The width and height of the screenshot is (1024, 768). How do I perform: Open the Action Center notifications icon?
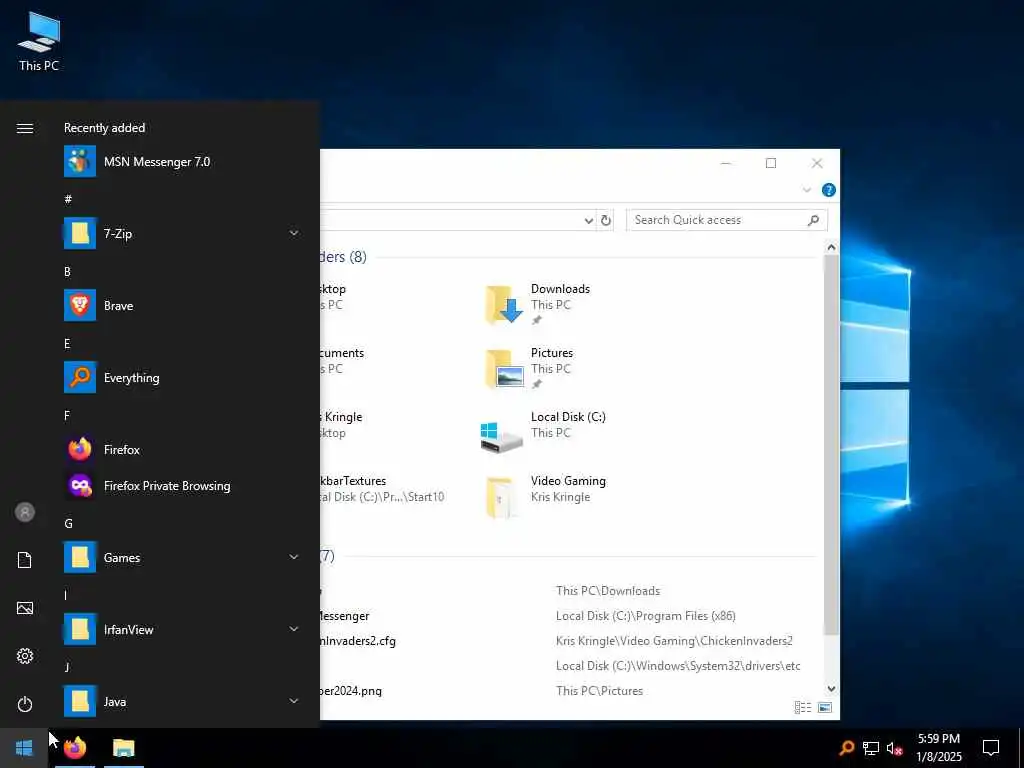[x=991, y=747]
